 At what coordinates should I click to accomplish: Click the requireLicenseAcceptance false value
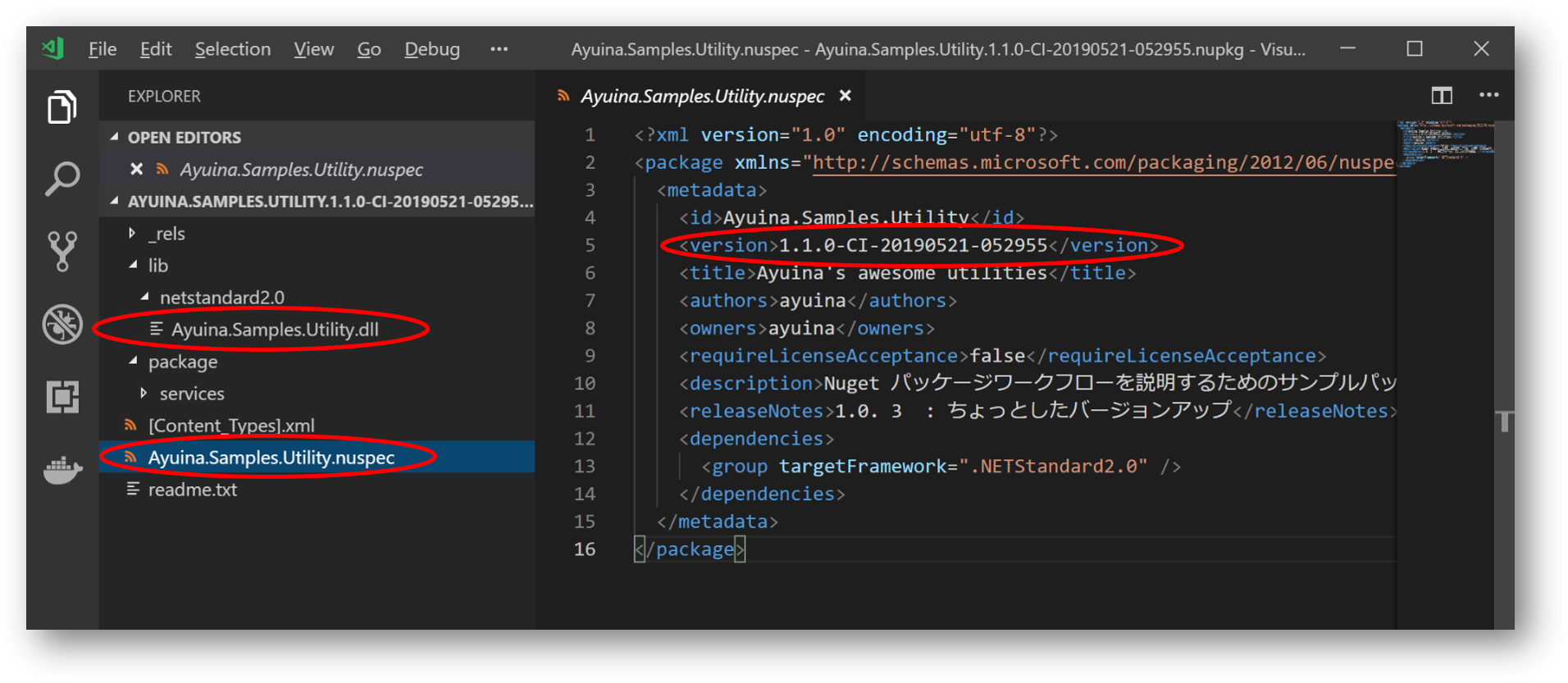click(997, 356)
